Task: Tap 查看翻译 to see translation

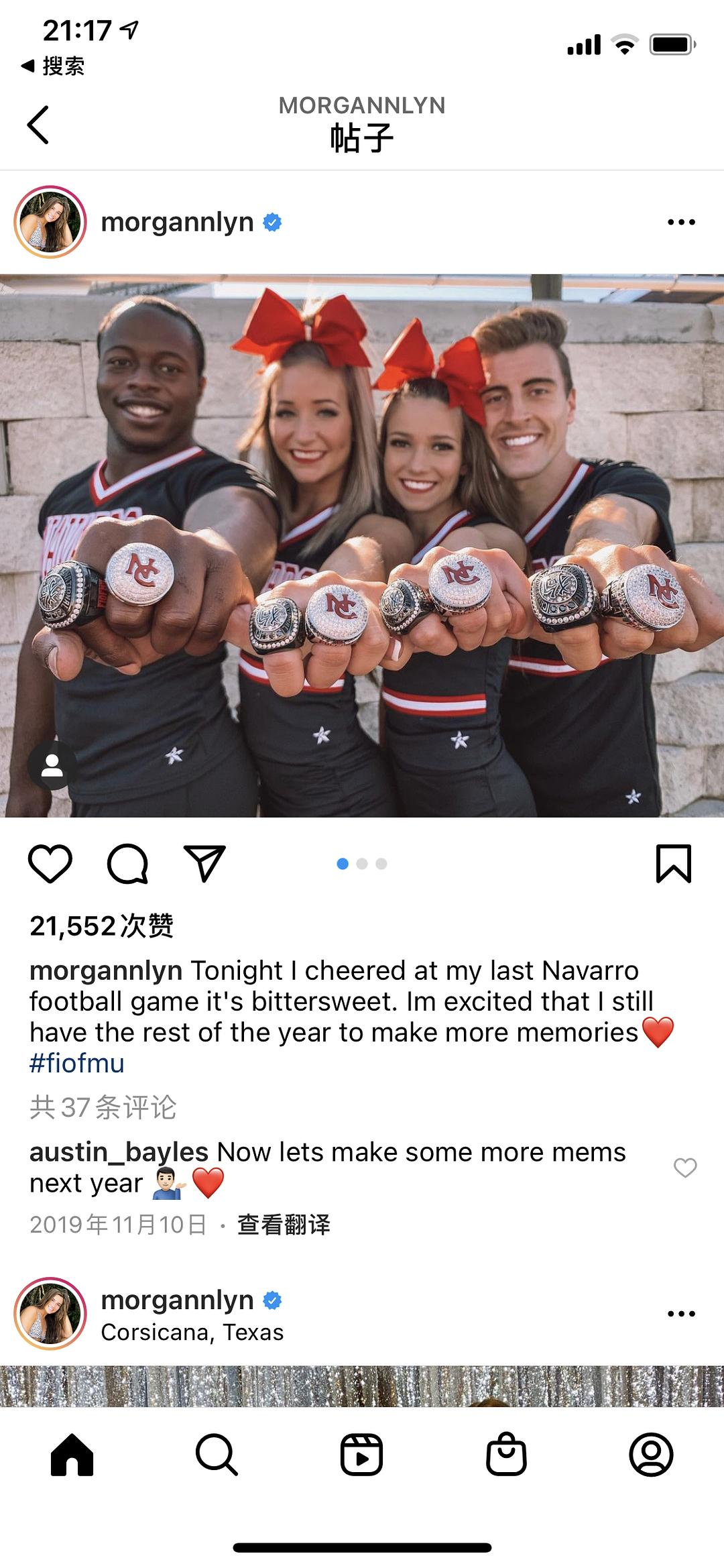Action: (x=284, y=1225)
